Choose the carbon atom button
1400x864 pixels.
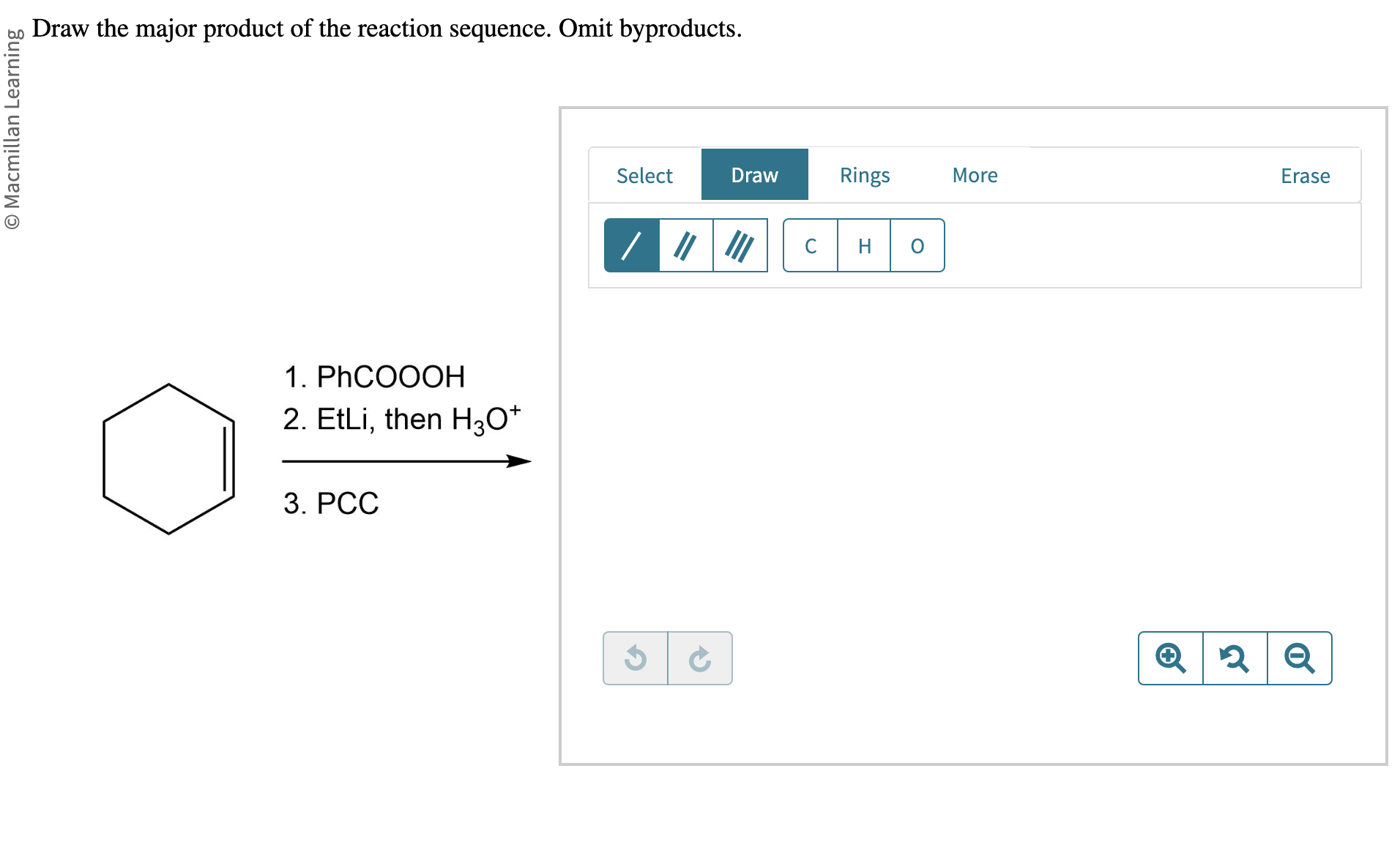[x=811, y=245]
